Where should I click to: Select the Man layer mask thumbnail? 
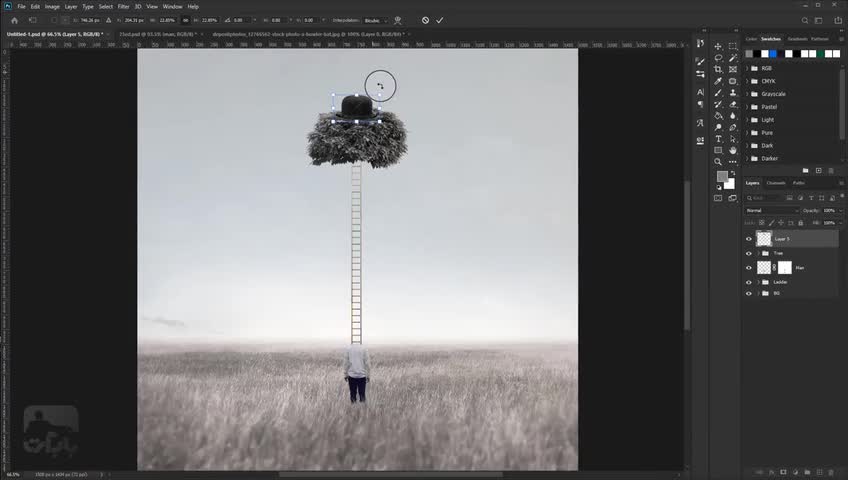[x=785, y=268]
